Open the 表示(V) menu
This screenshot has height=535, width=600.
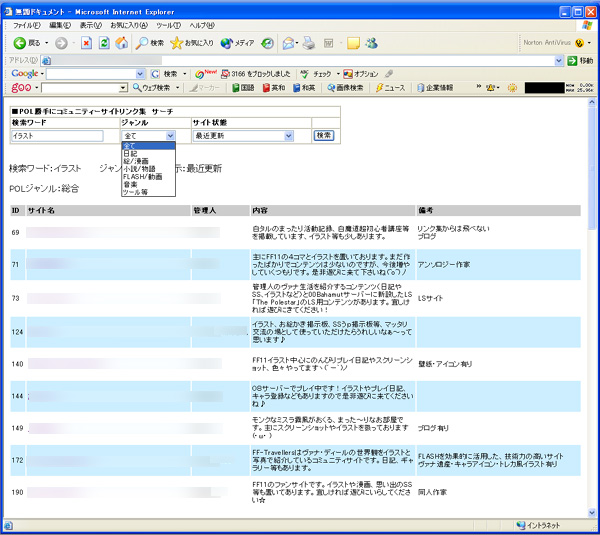90,24
